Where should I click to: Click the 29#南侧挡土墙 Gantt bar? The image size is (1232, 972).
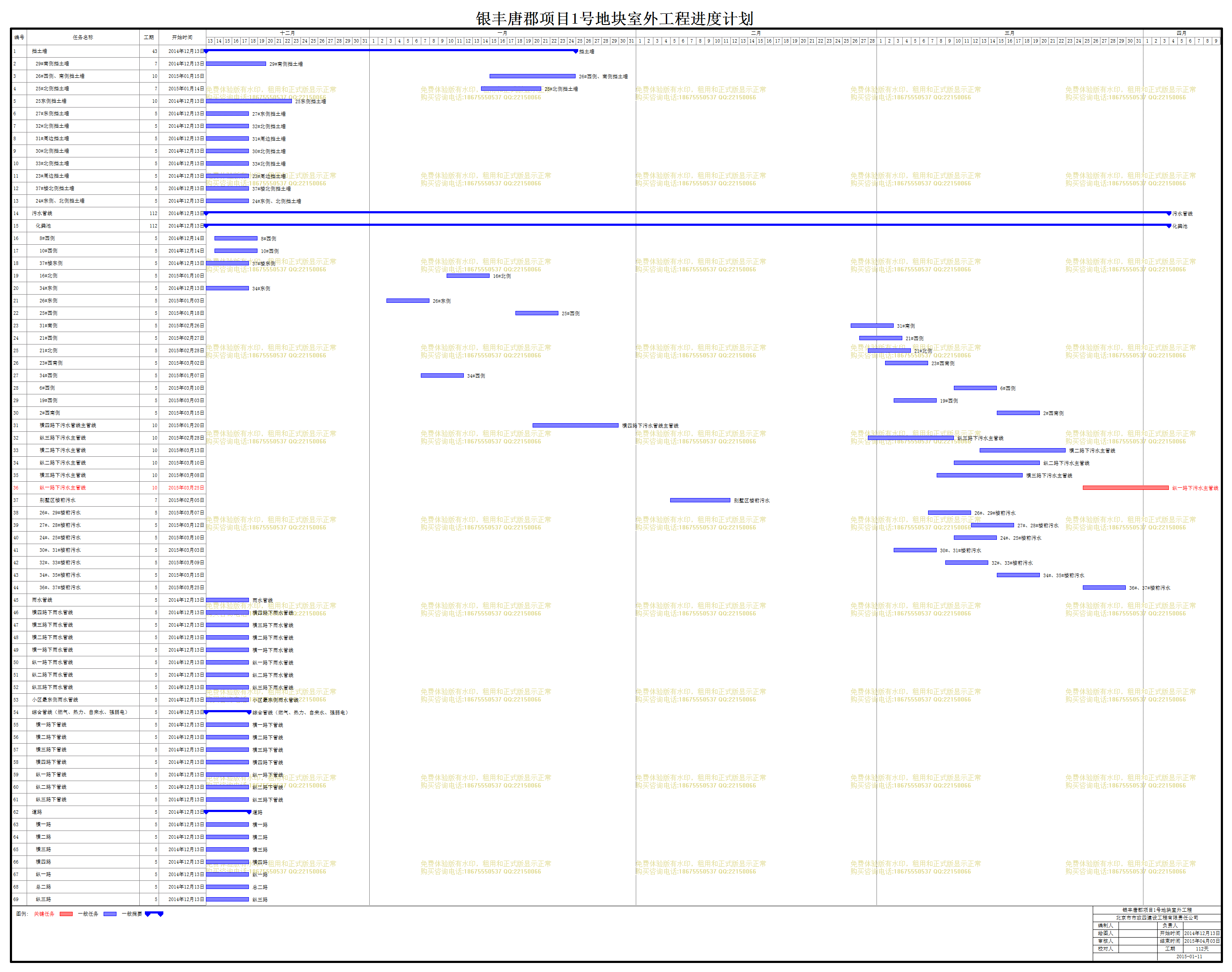[236, 64]
